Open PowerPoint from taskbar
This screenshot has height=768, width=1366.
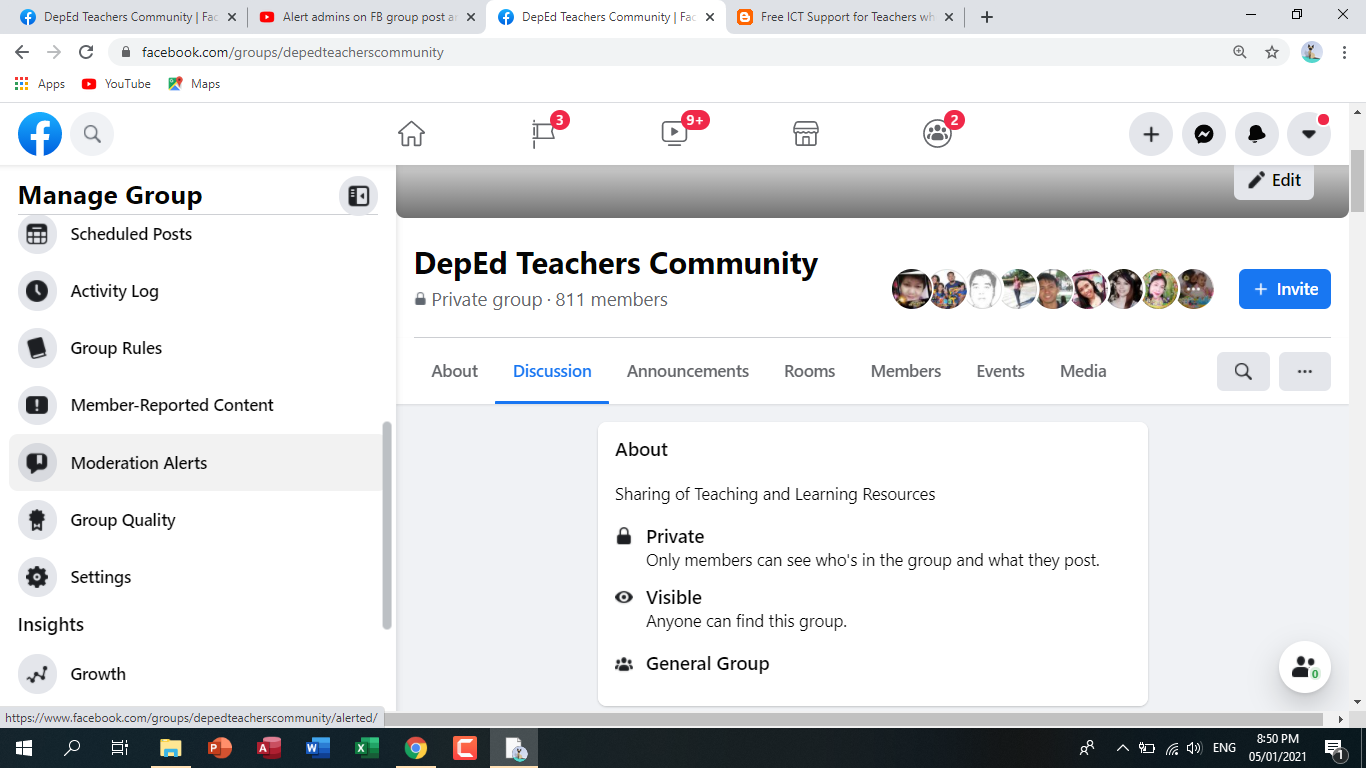(220, 748)
